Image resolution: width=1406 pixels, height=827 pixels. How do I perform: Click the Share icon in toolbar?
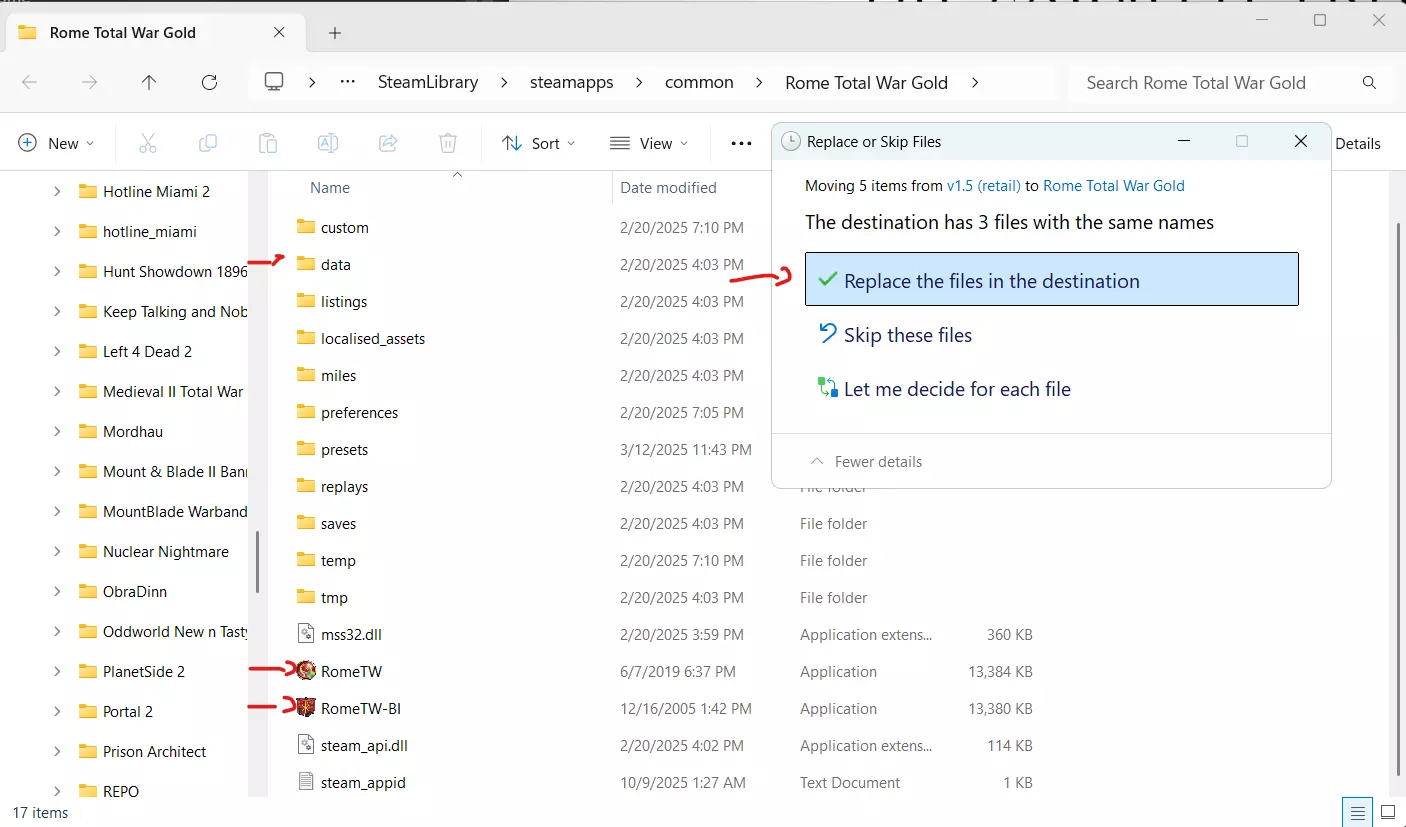(x=388, y=143)
